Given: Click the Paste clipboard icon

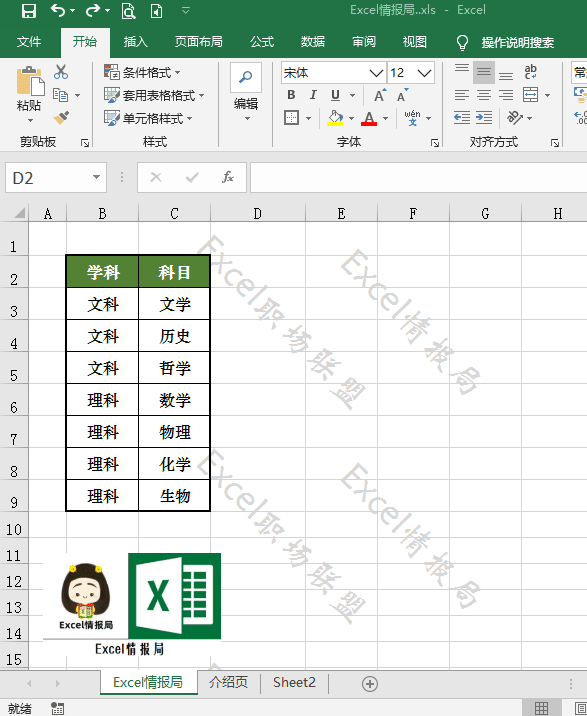Looking at the screenshot, I should (x=29, y=82).
